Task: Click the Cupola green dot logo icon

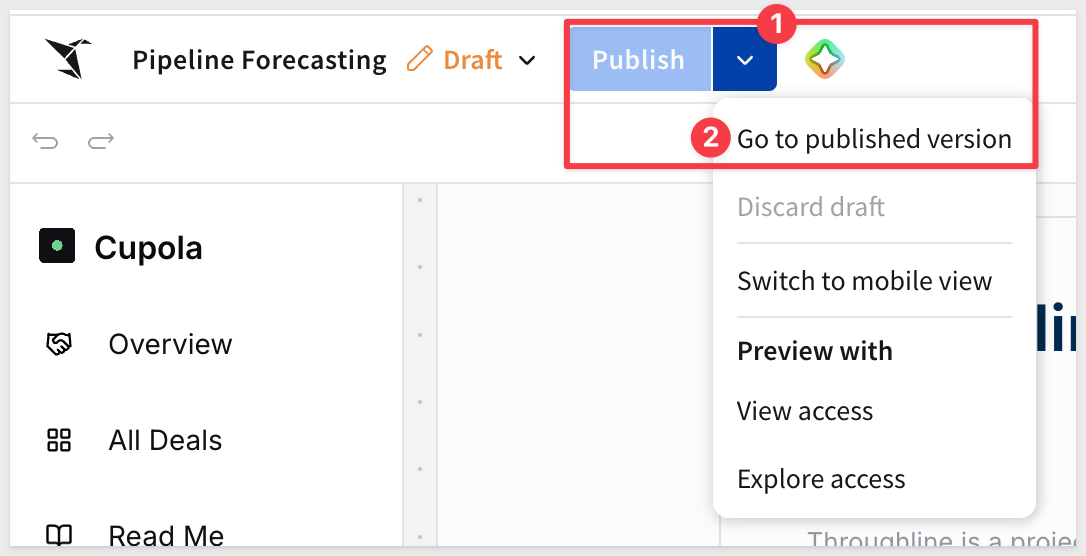Action: [x=57, y=246]
